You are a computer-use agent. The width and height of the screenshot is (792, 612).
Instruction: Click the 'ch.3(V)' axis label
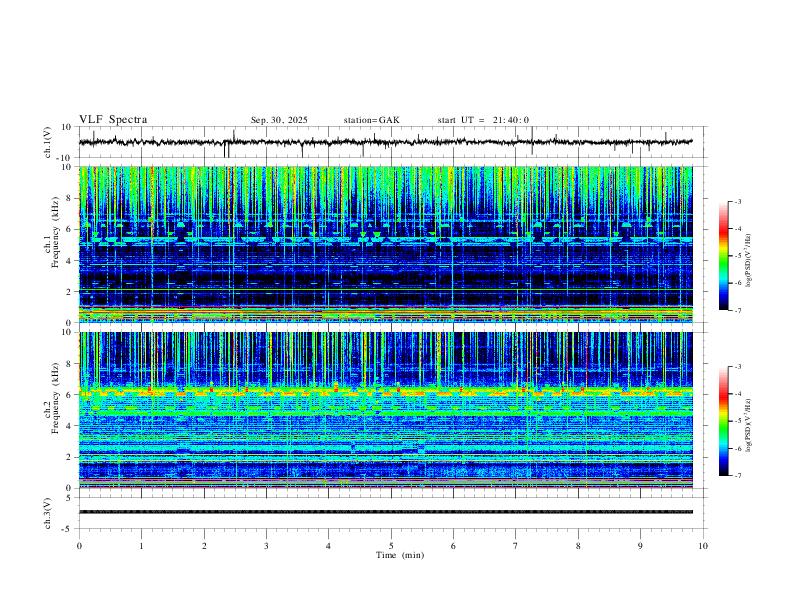pyautogui.click(x=48, y=513)
